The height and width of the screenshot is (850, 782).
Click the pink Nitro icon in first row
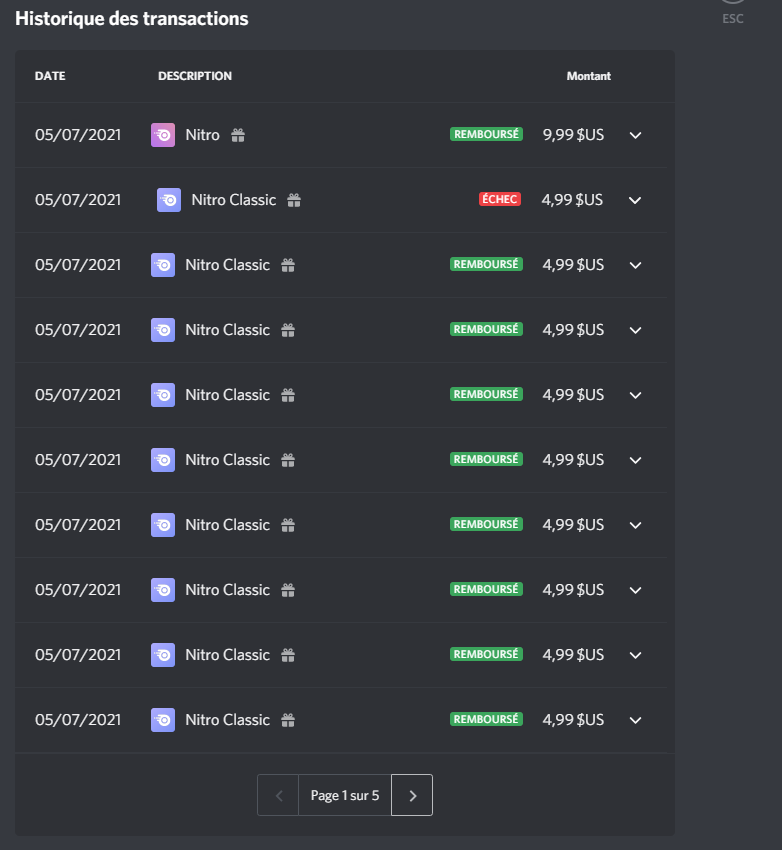[x=163, y=135]
